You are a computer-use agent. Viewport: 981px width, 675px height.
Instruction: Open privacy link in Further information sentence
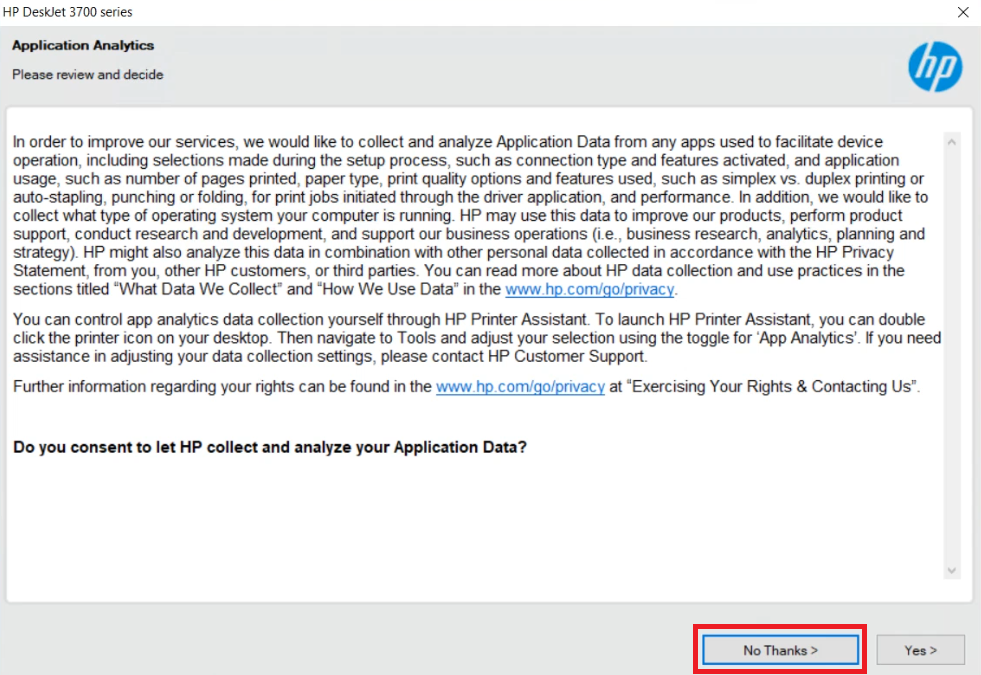point(520,387)
